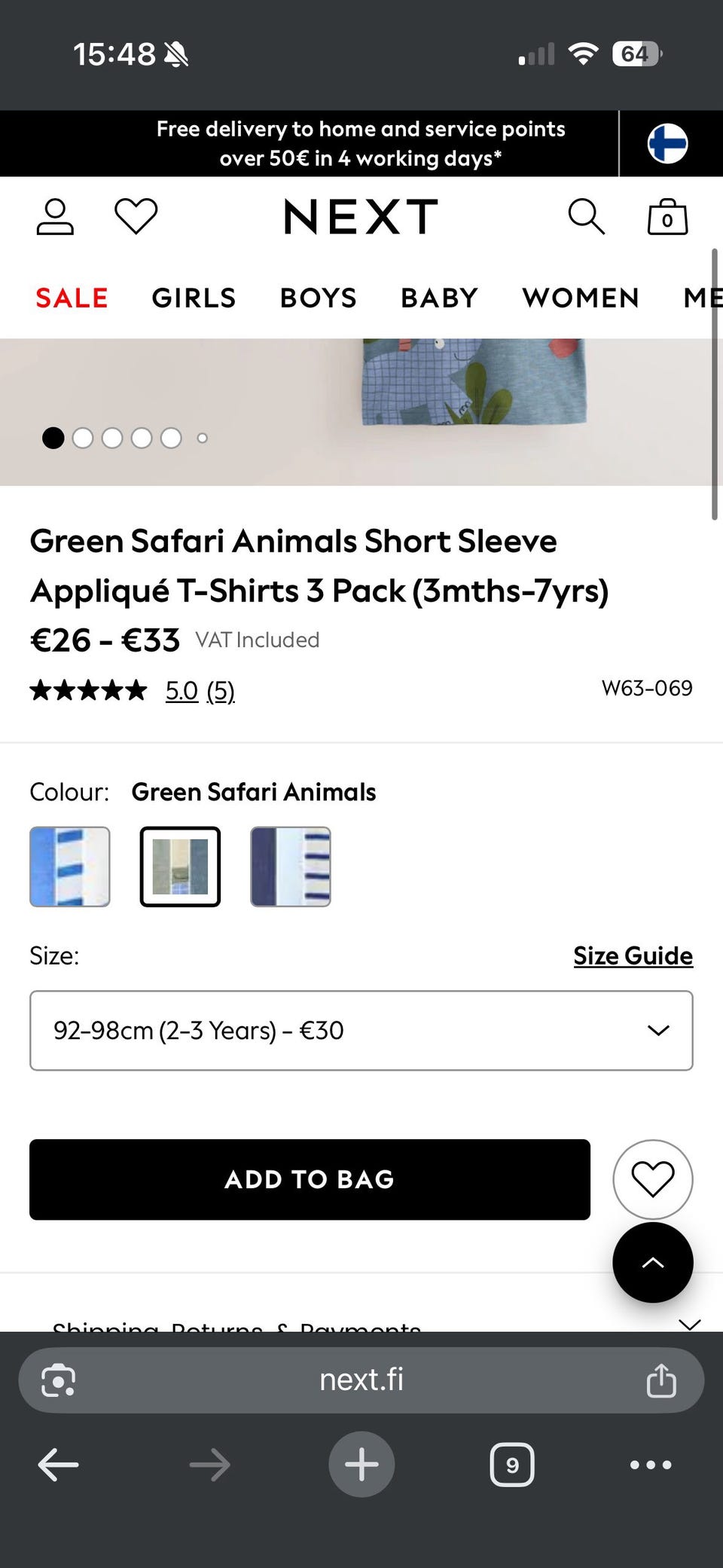Tap the next.fi address bar

point(361,1380)
